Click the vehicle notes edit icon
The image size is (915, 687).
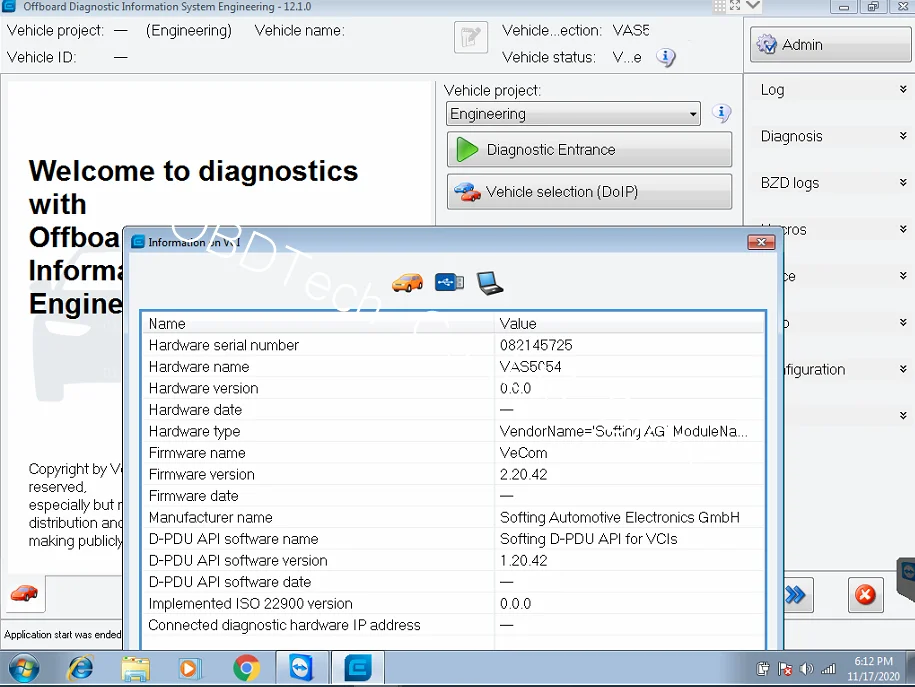[470, 37]
